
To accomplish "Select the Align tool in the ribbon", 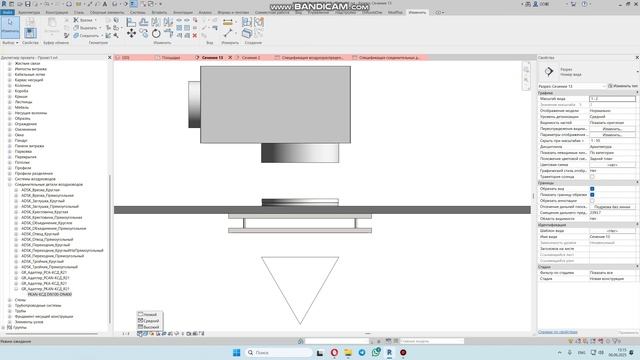I will pos(131,22).
